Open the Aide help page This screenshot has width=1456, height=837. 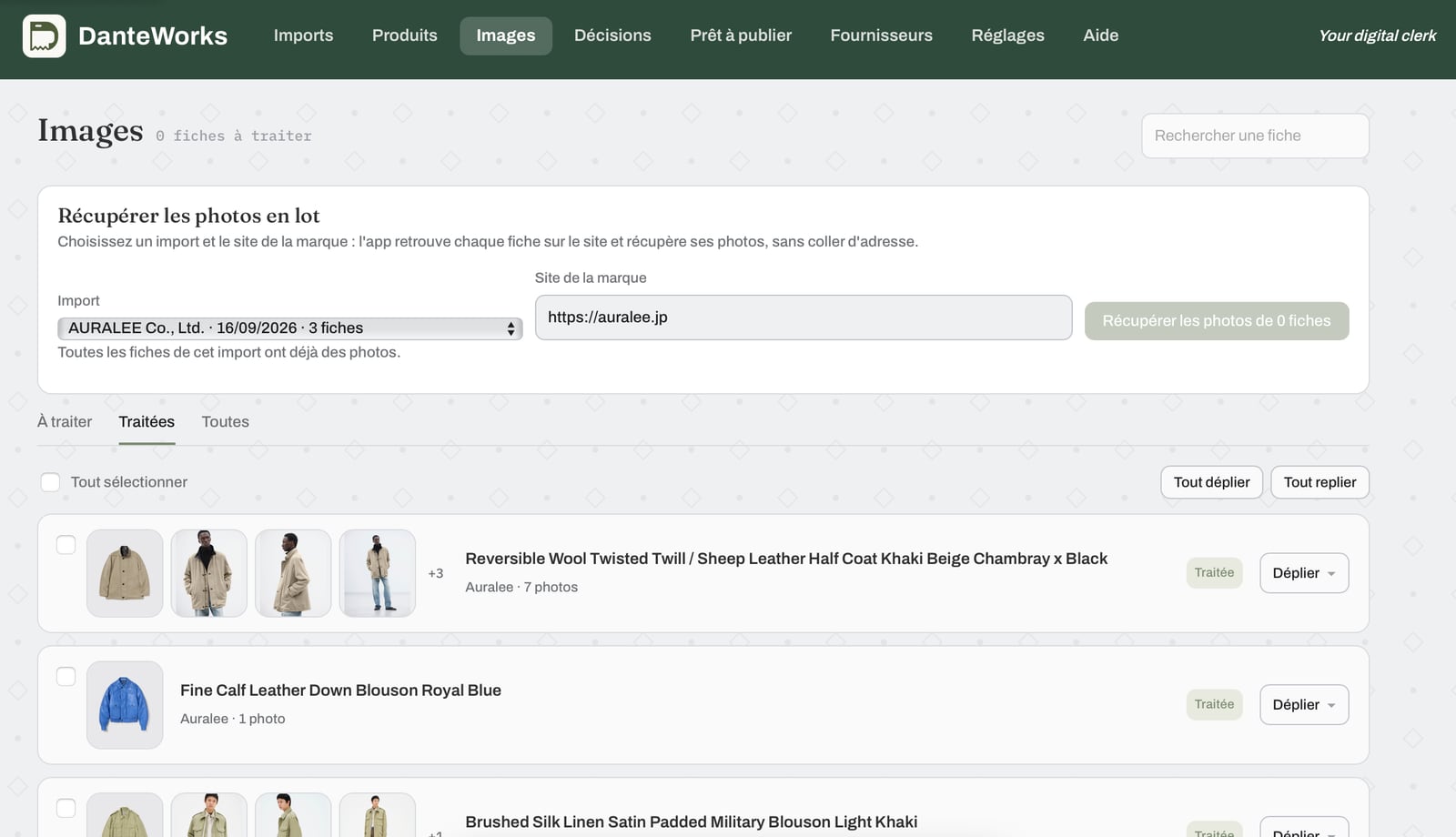pyautogui.click(x=1100, y=35)
